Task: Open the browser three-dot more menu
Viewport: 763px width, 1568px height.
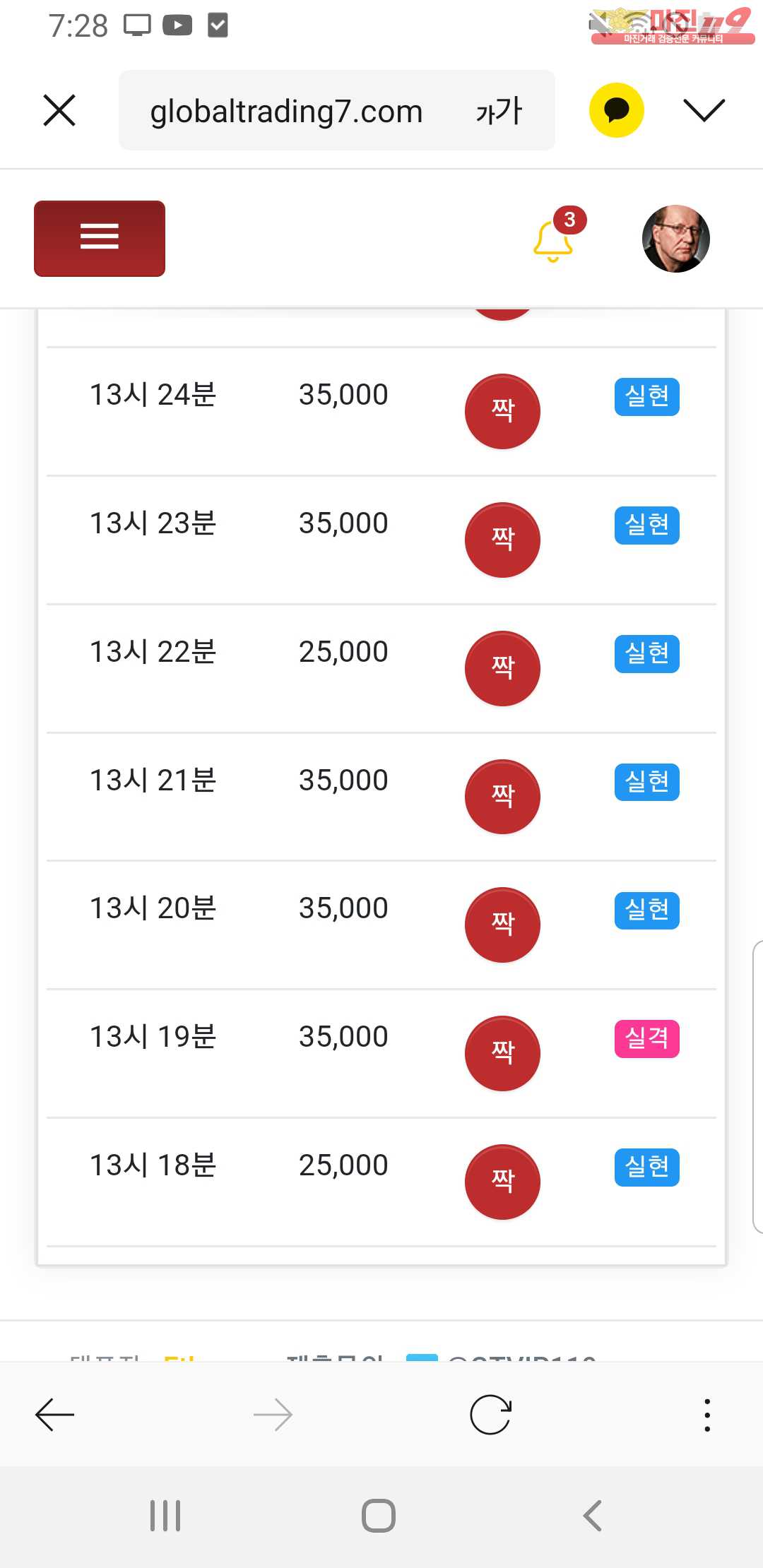Action: (706, 1415)
